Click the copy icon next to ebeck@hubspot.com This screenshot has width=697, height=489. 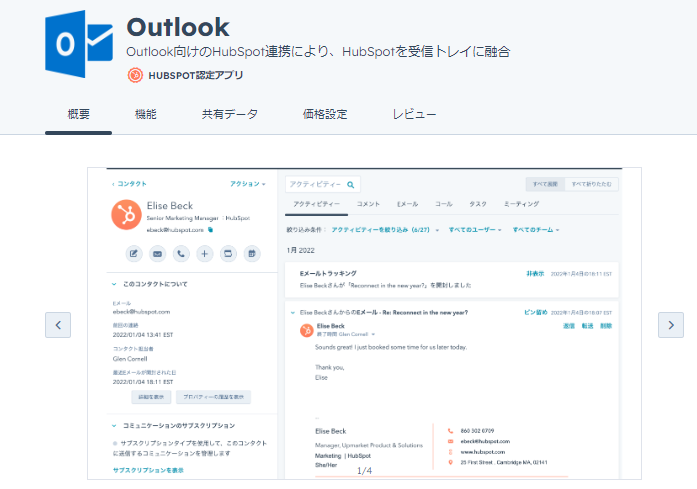(x=211, y=230)
